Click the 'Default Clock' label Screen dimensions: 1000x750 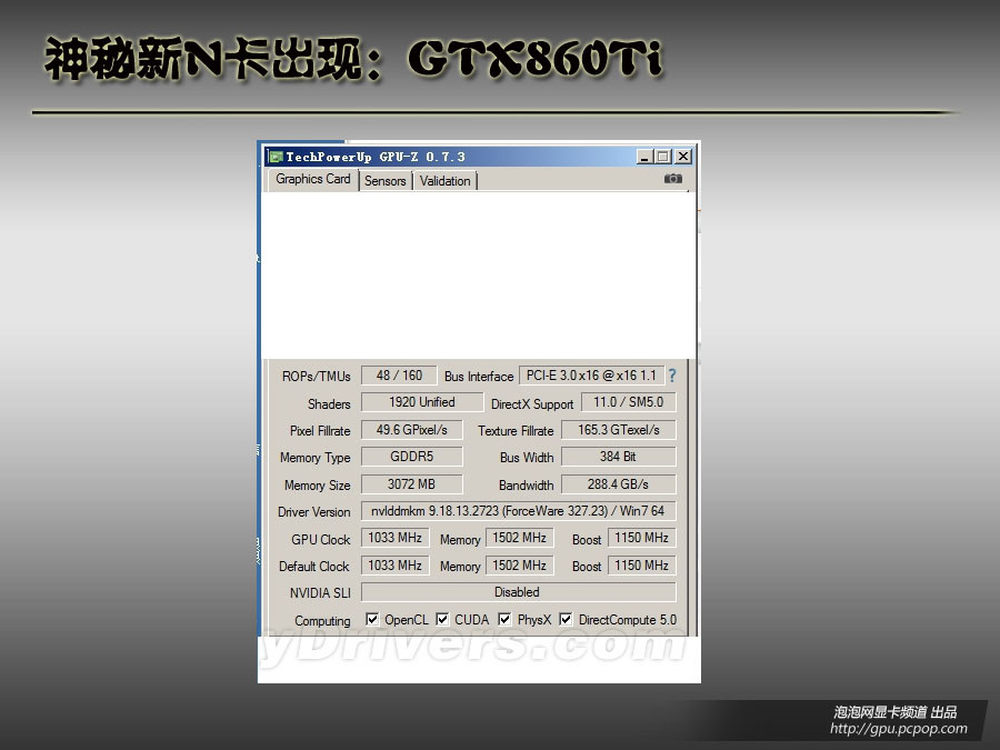pyautogui.click(x=314, y=566)
